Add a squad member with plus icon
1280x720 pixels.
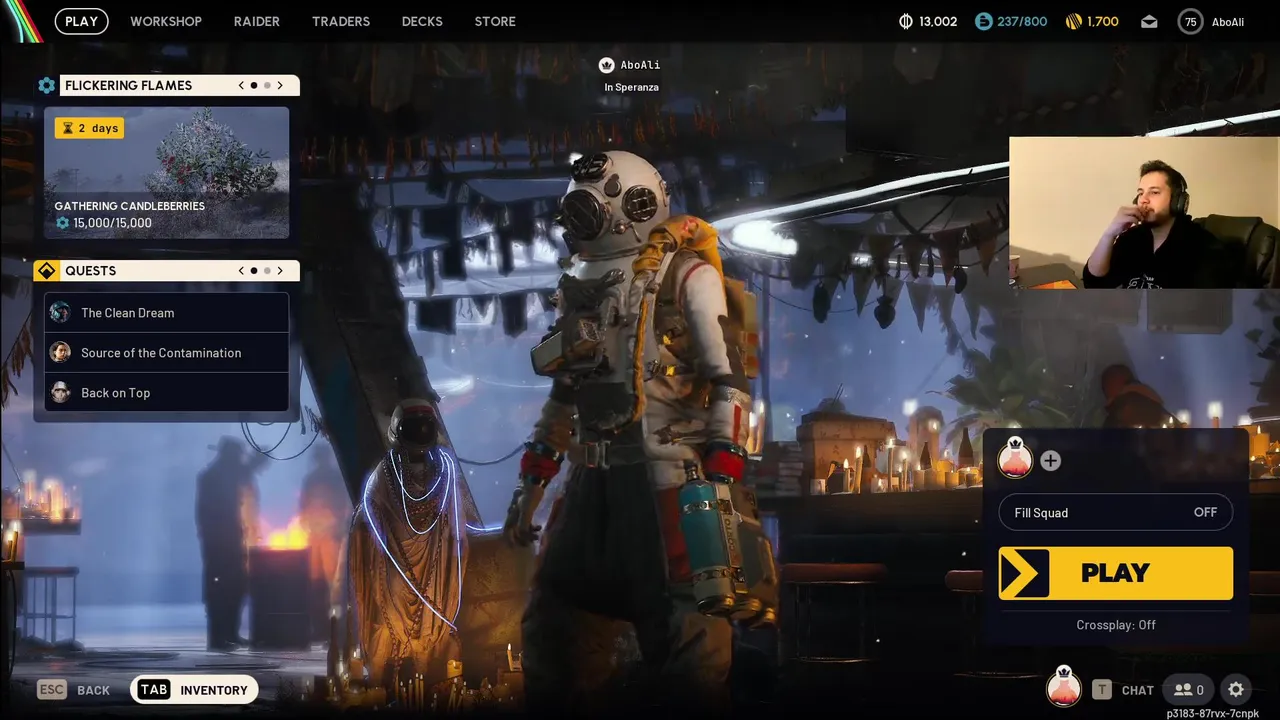[x=1050, y=461]
